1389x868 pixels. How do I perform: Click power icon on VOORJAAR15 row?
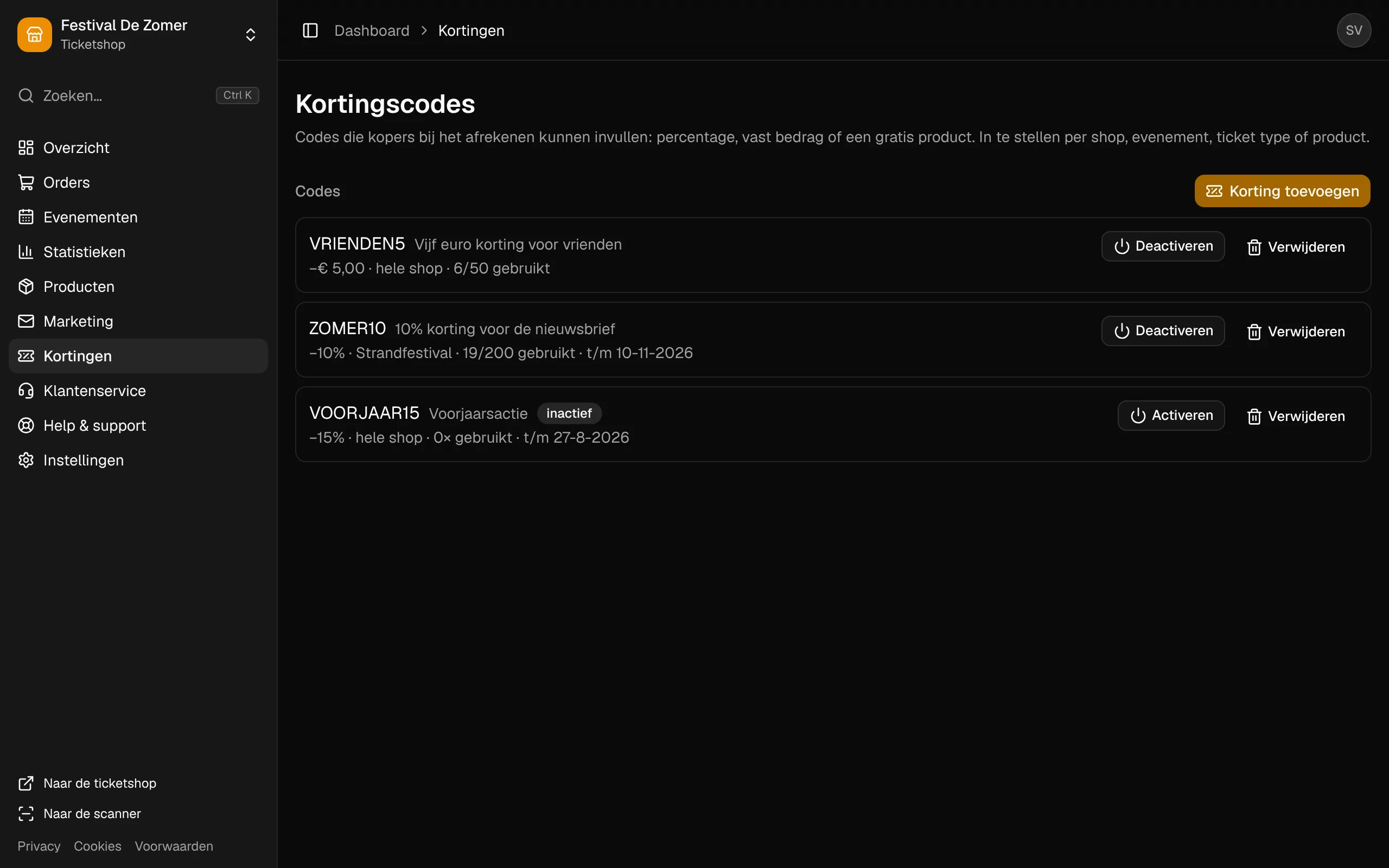1138,416
